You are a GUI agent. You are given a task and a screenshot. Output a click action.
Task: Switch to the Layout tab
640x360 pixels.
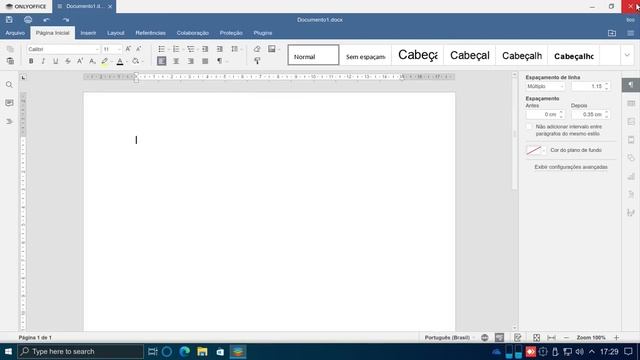(x=116, y=33)
